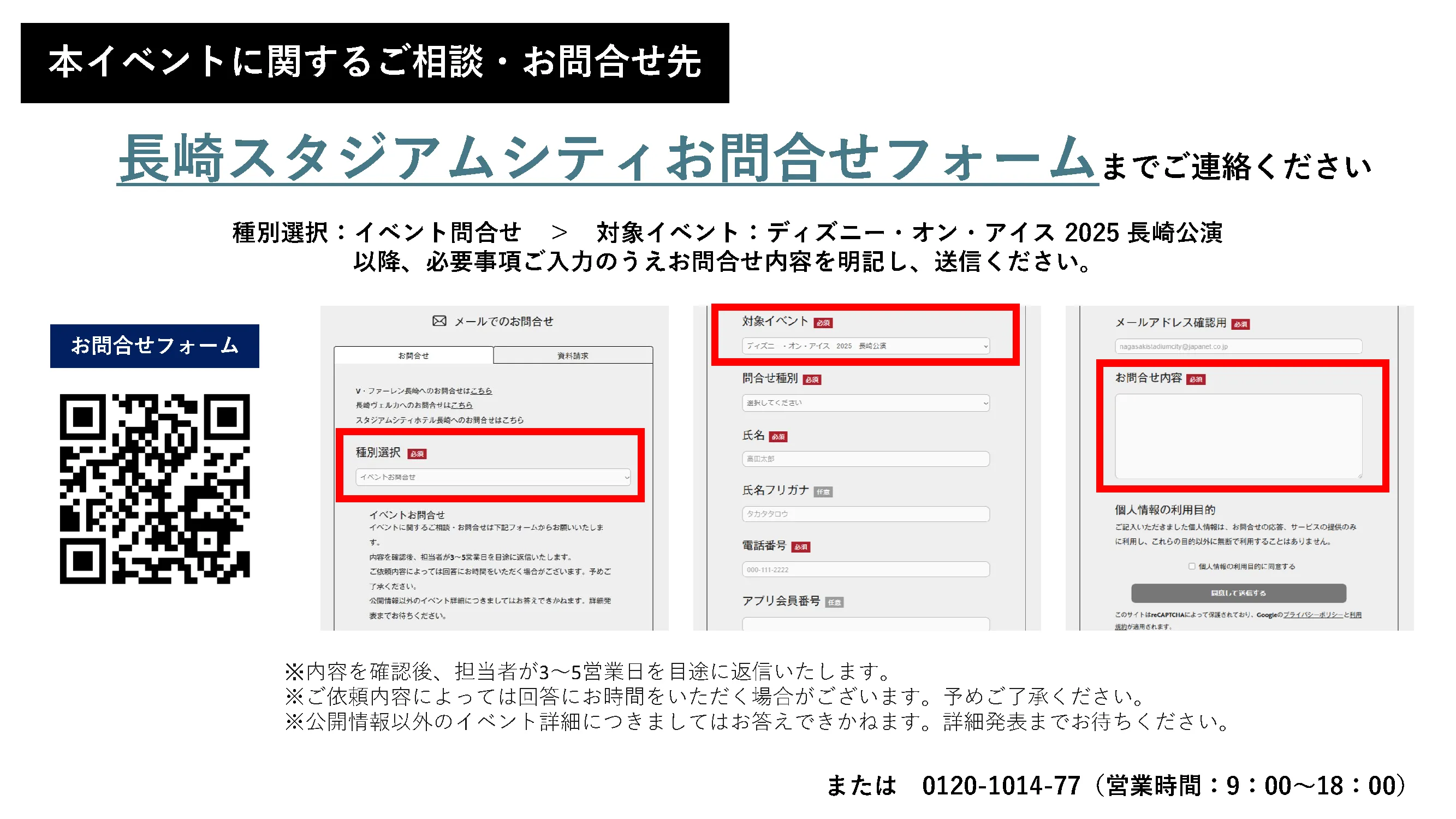Click the イベントお問合せ heading below the dropdown

(x=407, y=515)
